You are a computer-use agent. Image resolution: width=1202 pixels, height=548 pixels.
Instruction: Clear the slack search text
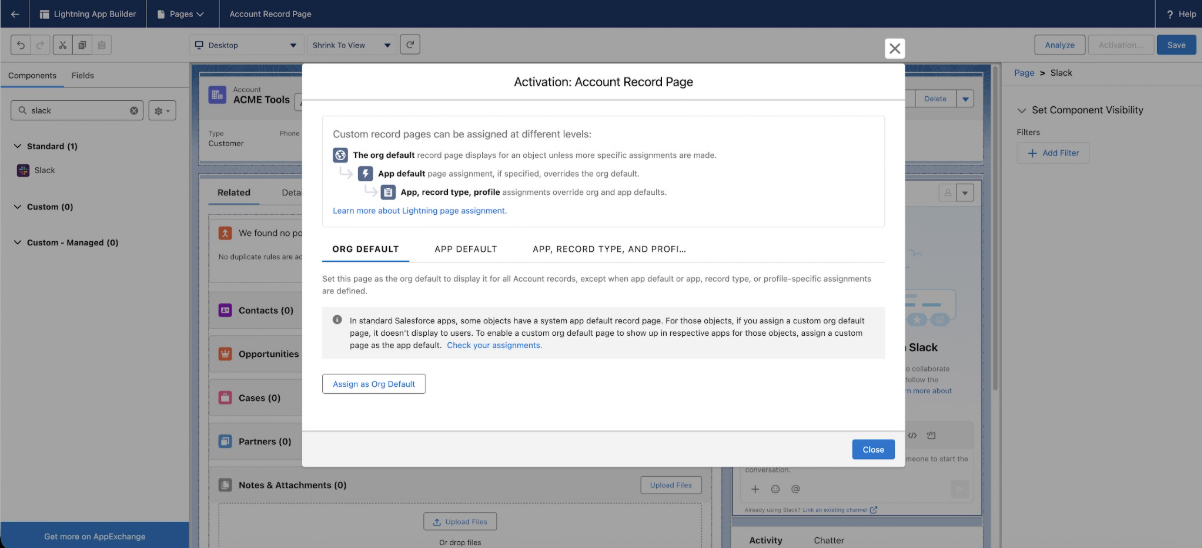(135, 111)
